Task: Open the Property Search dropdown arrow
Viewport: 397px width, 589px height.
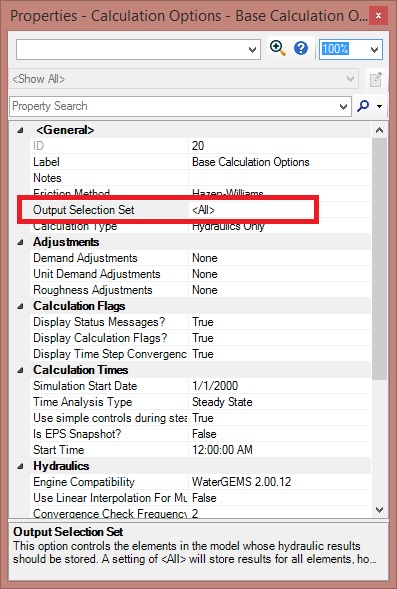Action: pyautogui.click(x=343, y=107)
